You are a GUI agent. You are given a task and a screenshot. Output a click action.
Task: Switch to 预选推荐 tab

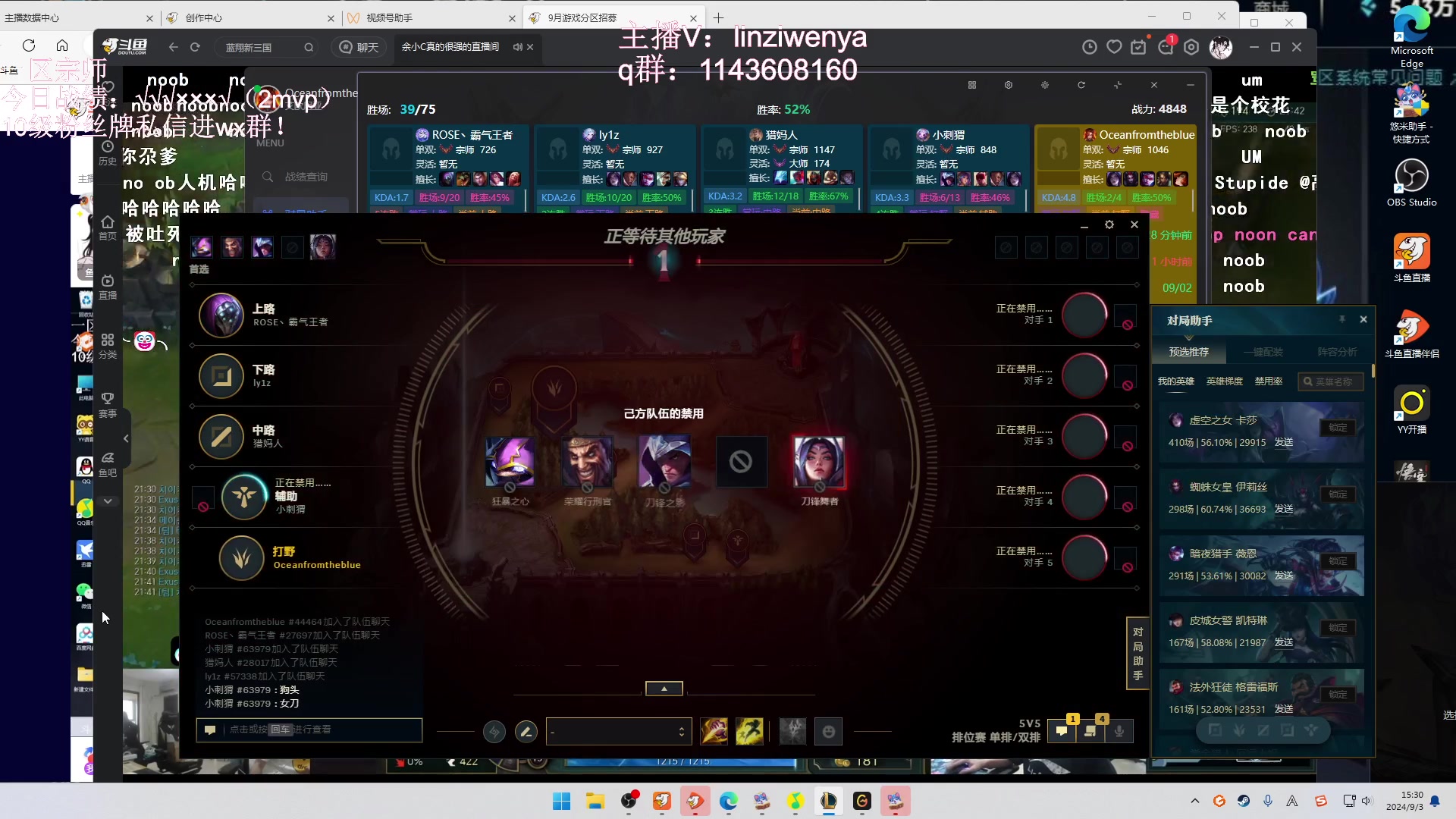[x=1189, y=352]
